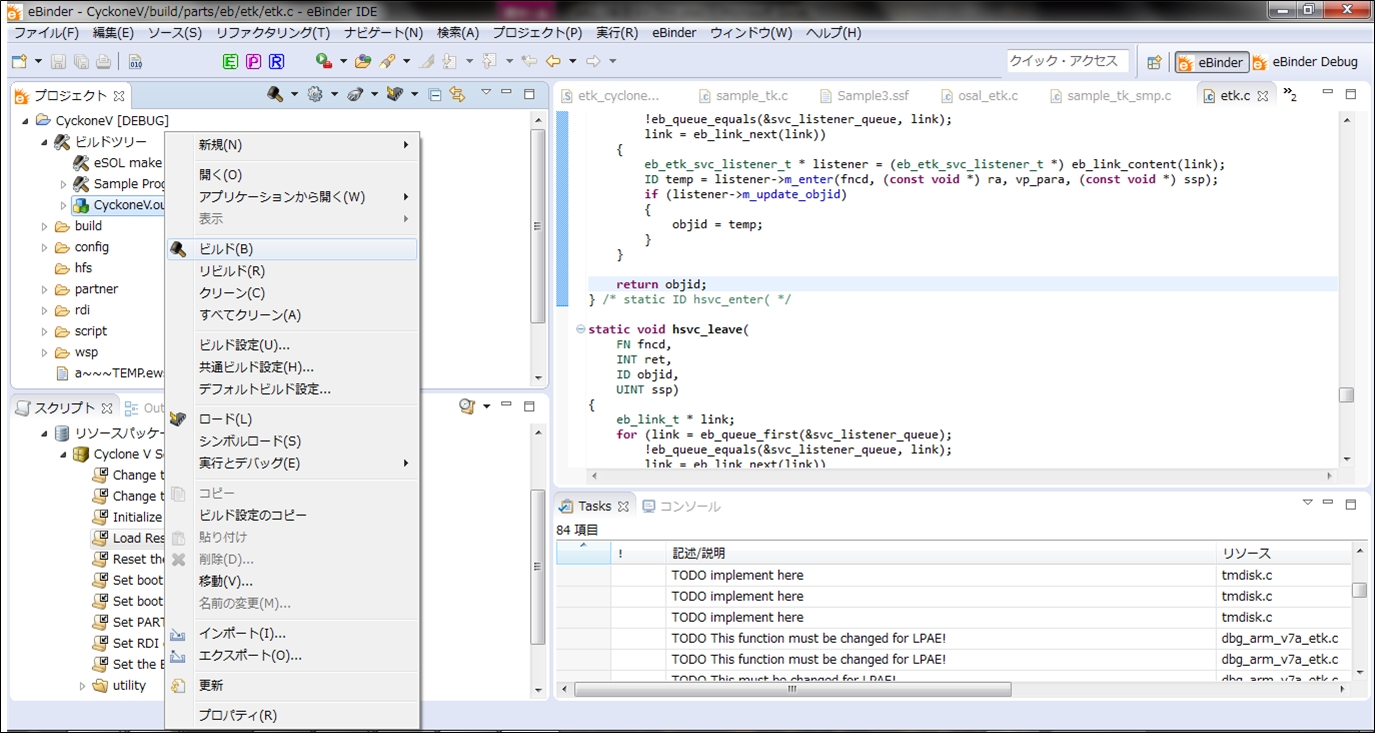The width and height of the screenshot is (1375, 733).
Task: Click the クイック・アクセス search field
Action: (x=1064, y=61)
